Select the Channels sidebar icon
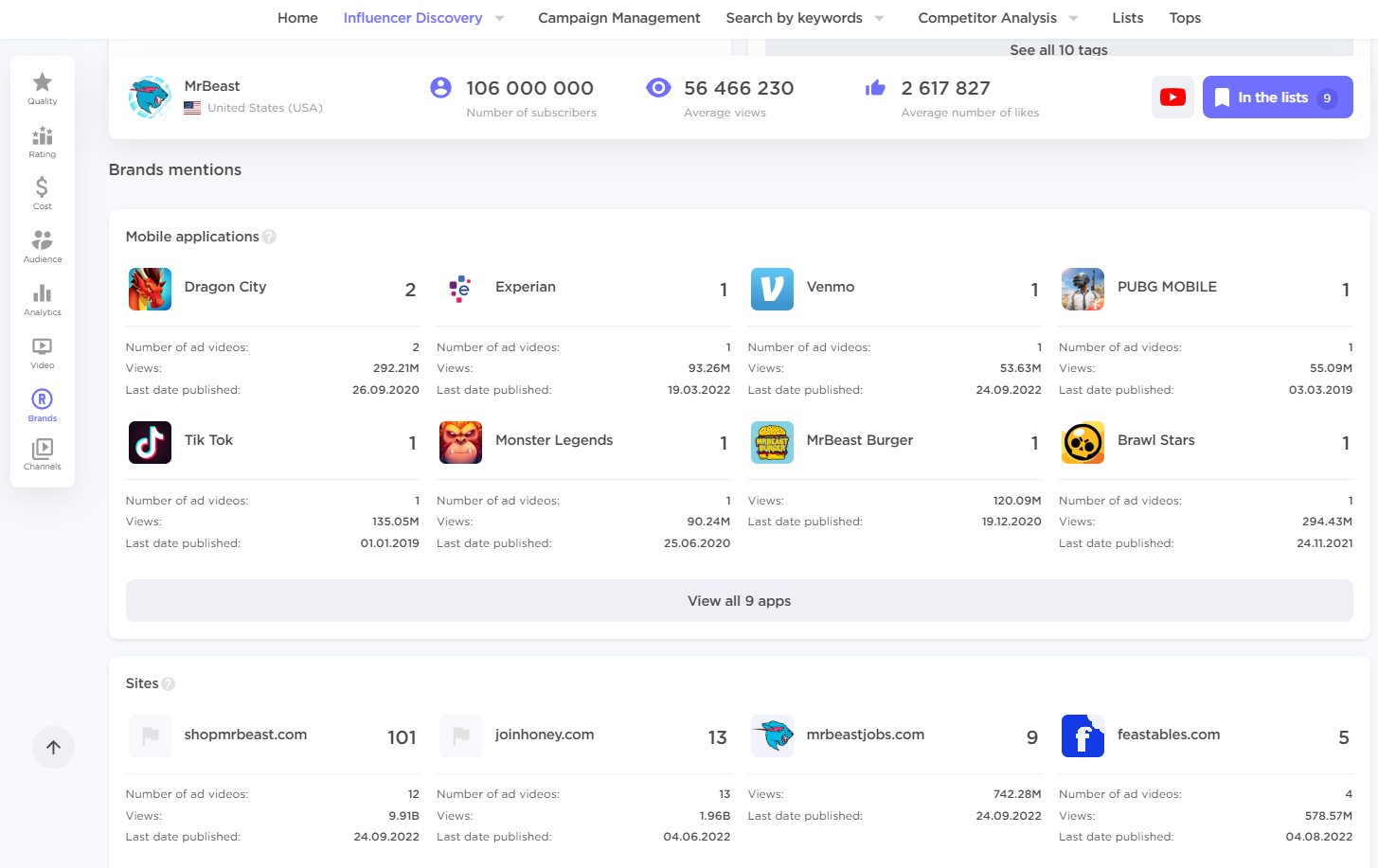The image size is (1378, 868). click(42, 453)
